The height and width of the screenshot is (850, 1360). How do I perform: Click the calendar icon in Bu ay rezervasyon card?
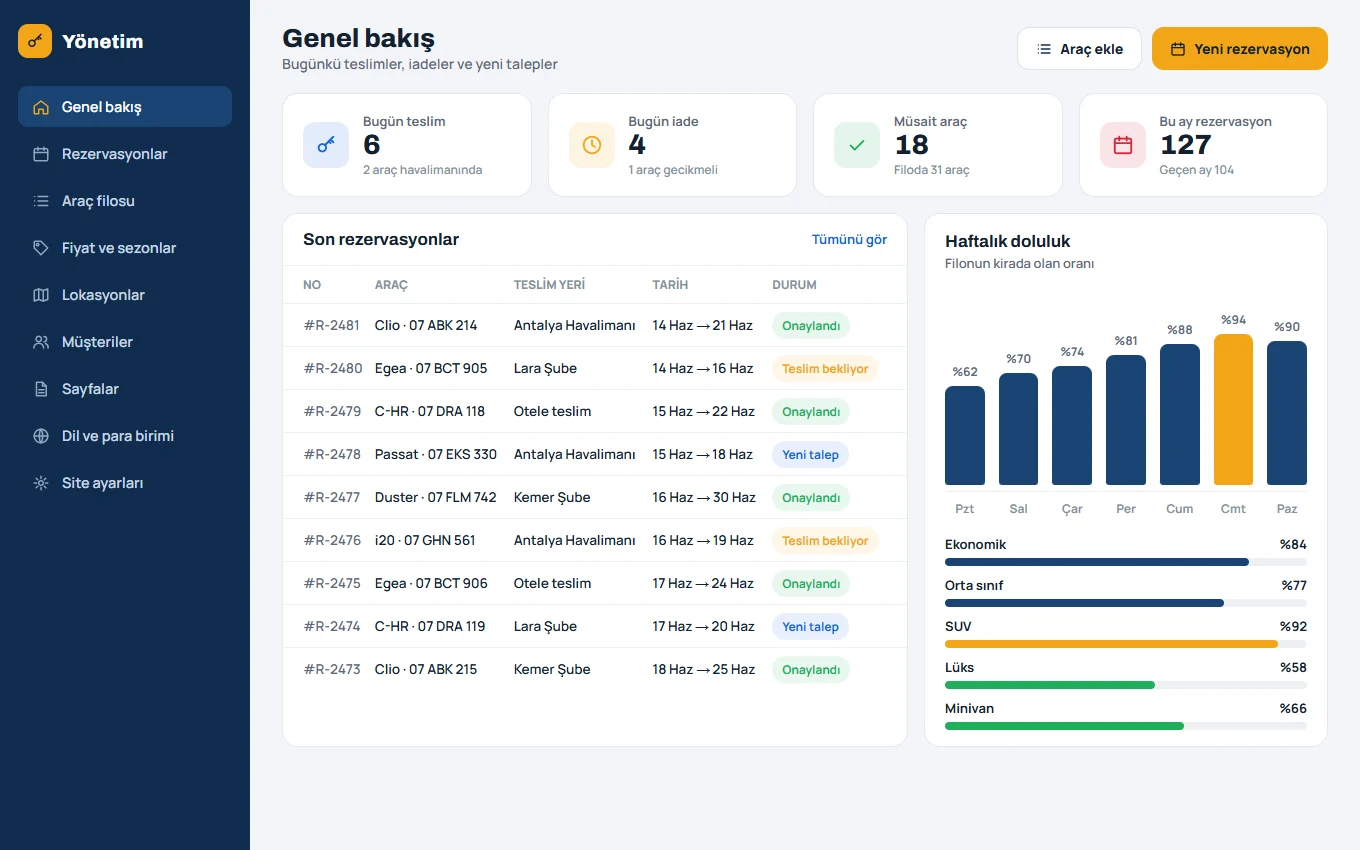click(x=1123, y=145)
